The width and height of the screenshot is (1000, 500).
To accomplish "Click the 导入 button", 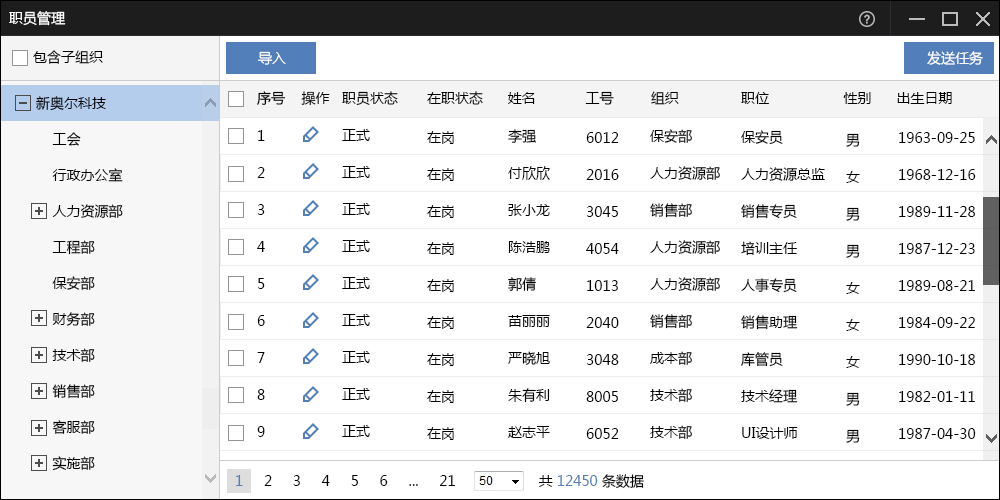I will pyautogui.click(x=271, y=58).
